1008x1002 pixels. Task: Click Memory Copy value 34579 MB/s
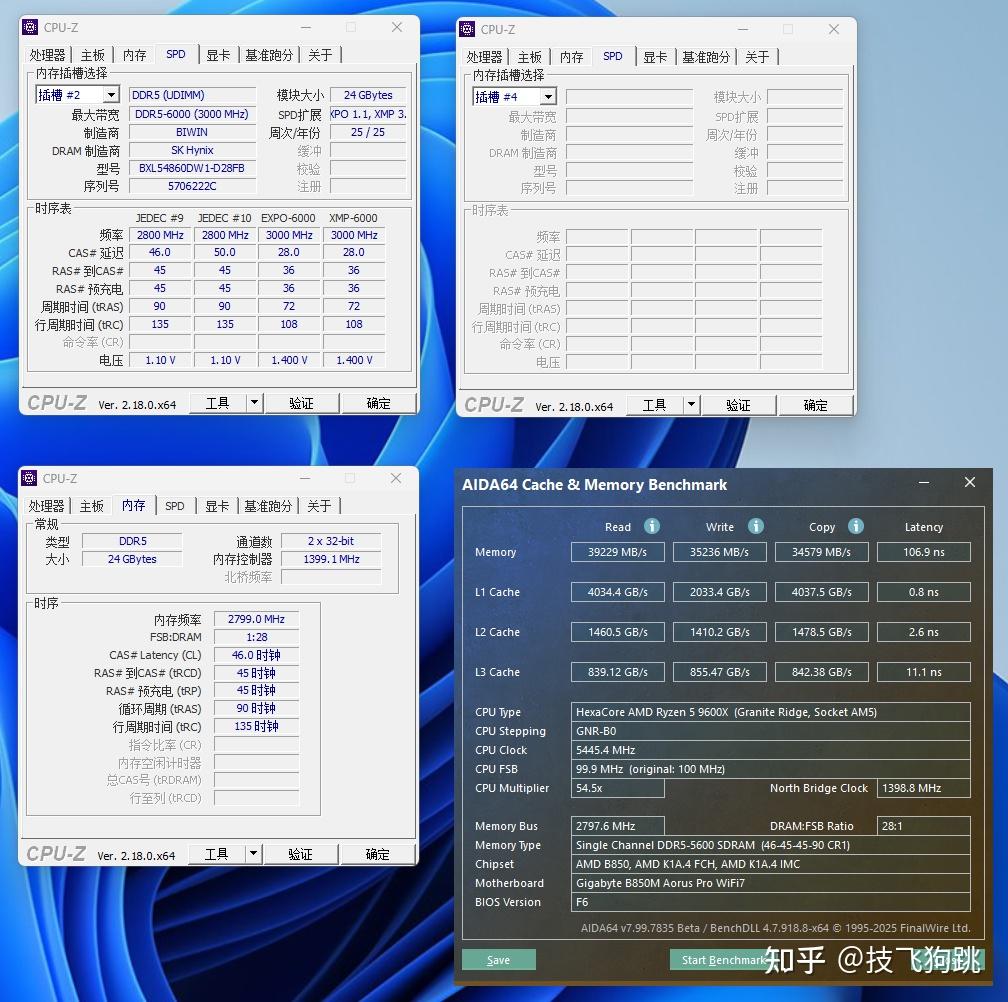click(x=822, y=552)
